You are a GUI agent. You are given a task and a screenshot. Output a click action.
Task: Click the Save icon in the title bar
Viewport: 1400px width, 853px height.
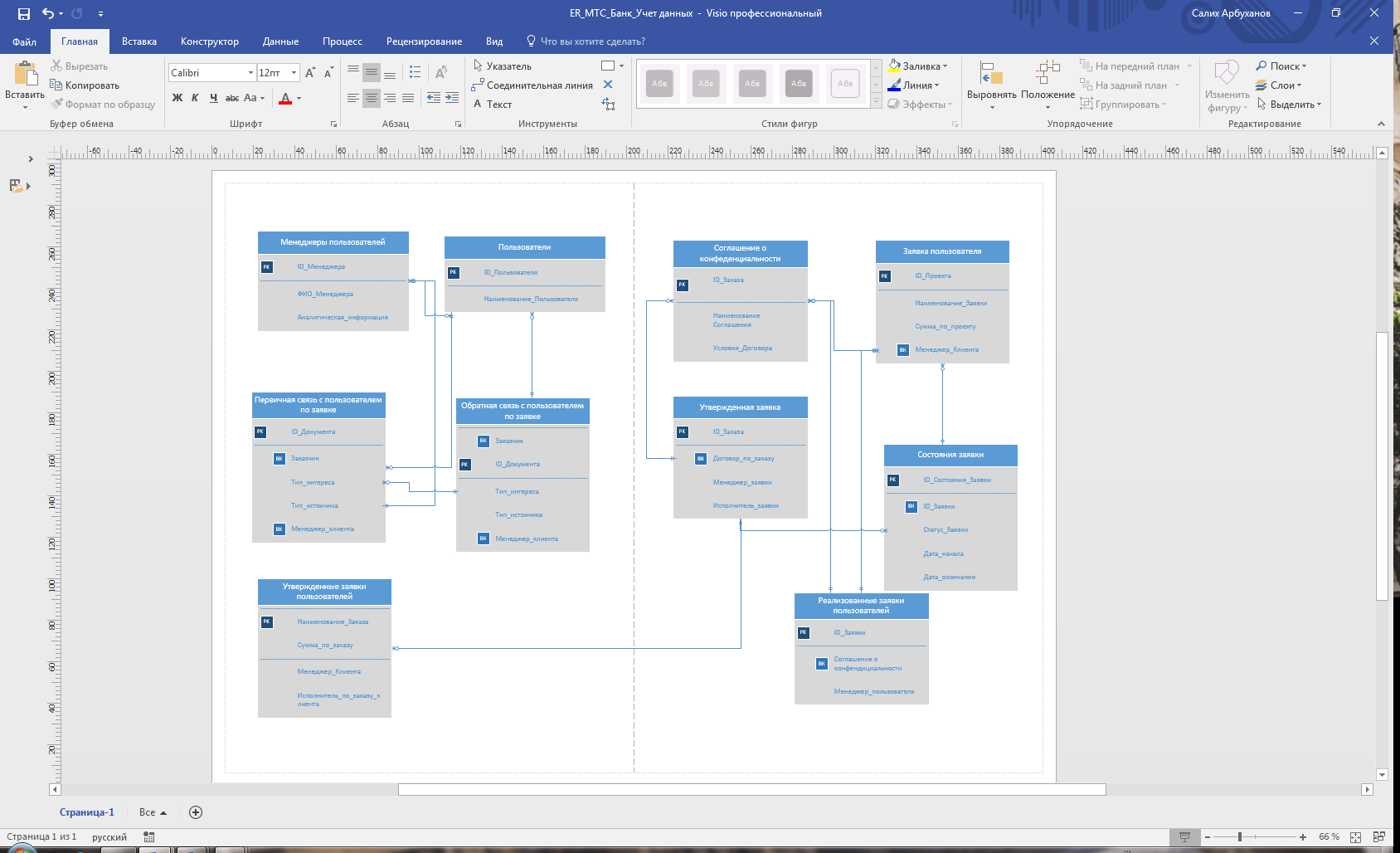23,13
